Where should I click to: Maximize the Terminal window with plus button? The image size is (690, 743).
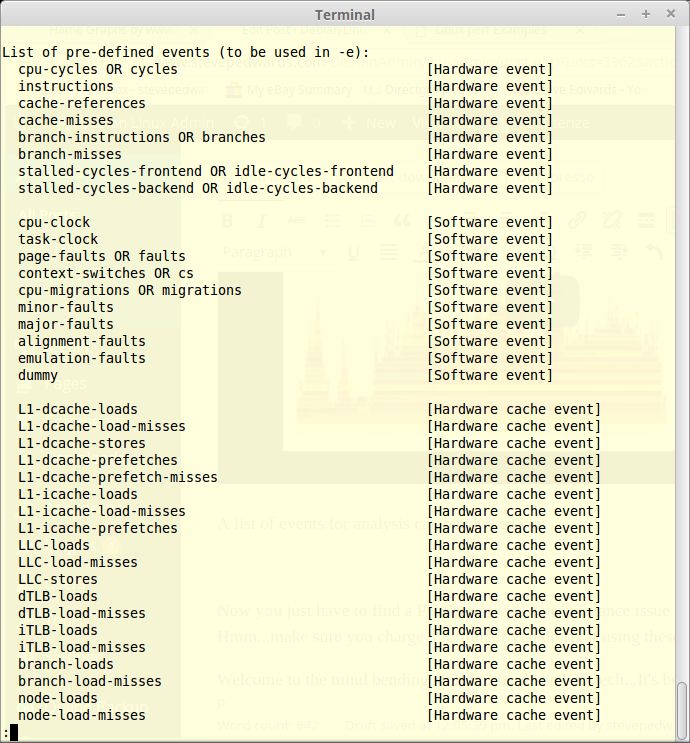click(646, 14)
